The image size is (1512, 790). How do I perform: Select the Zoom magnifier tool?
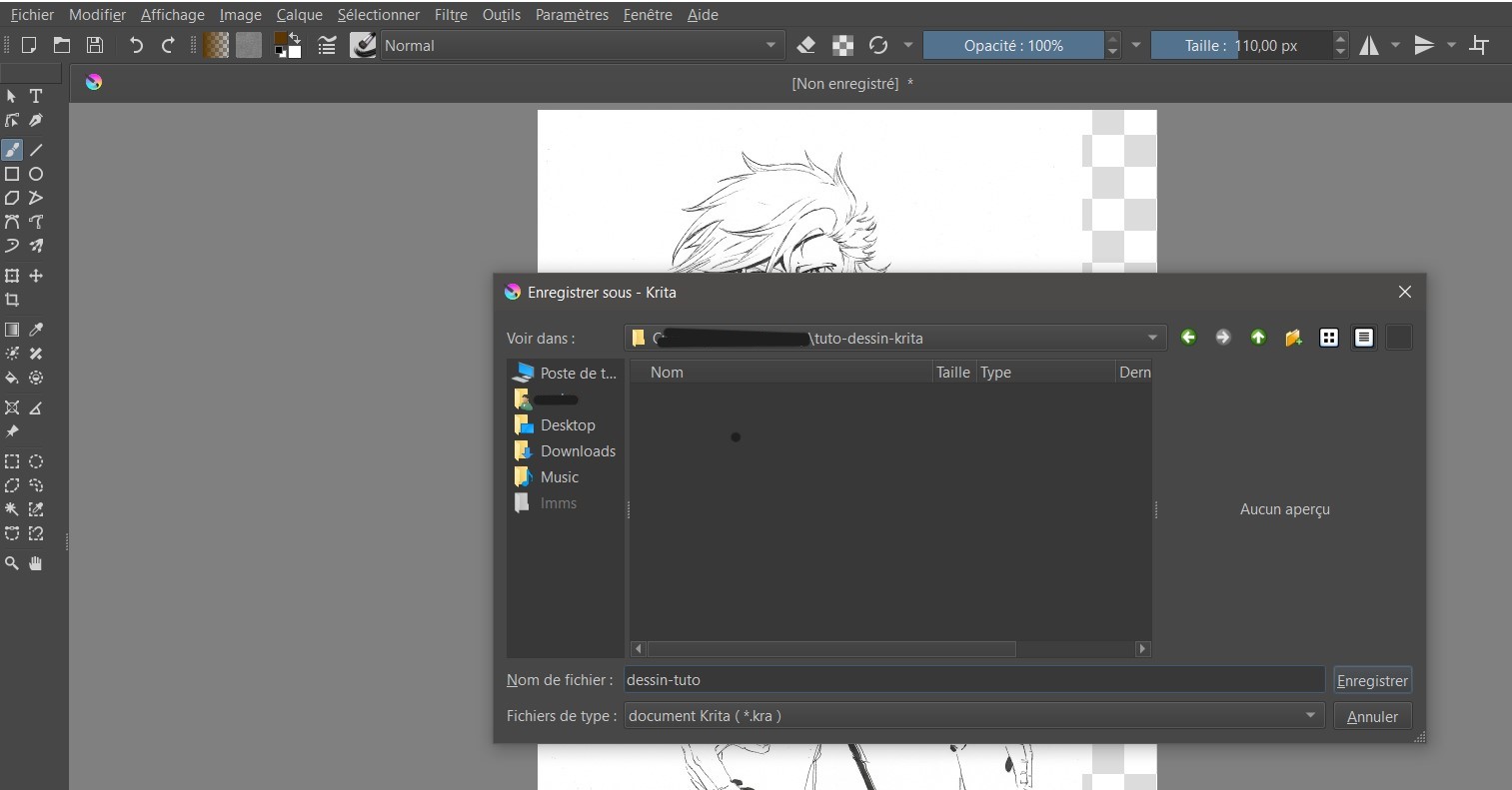pos(12,563)
